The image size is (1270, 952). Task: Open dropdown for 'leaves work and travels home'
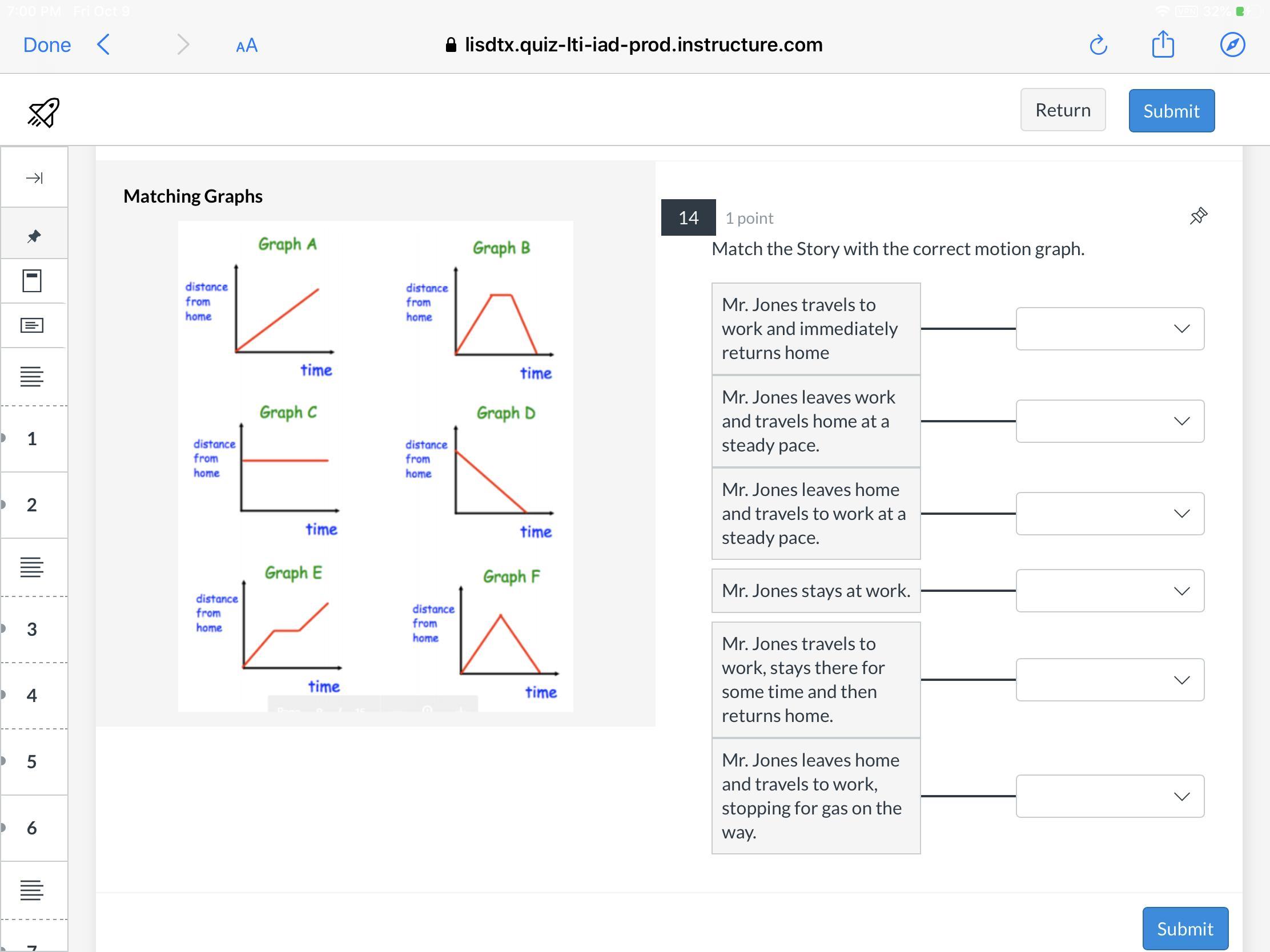[1109, 421]
